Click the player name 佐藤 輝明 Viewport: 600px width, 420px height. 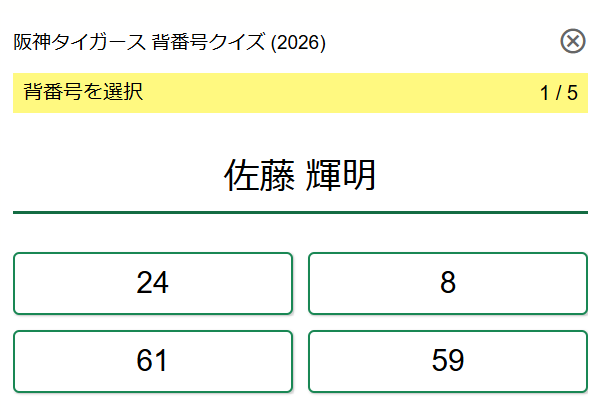[x=300, y=176]
